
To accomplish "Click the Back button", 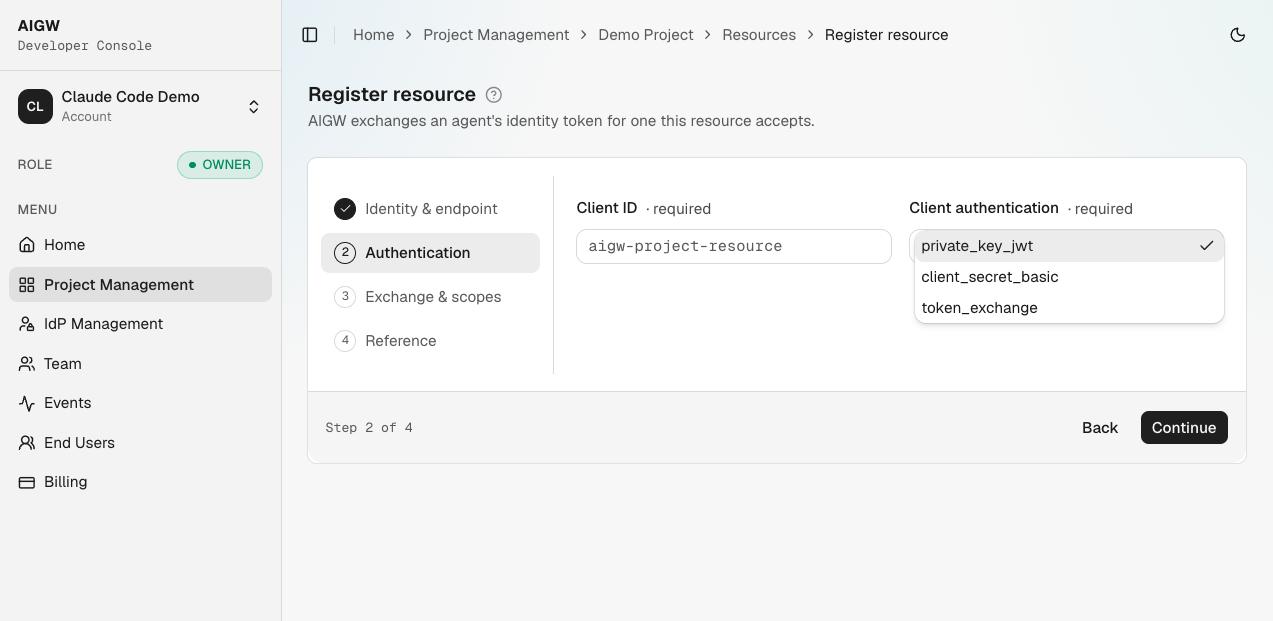I will coord(1100,428).
